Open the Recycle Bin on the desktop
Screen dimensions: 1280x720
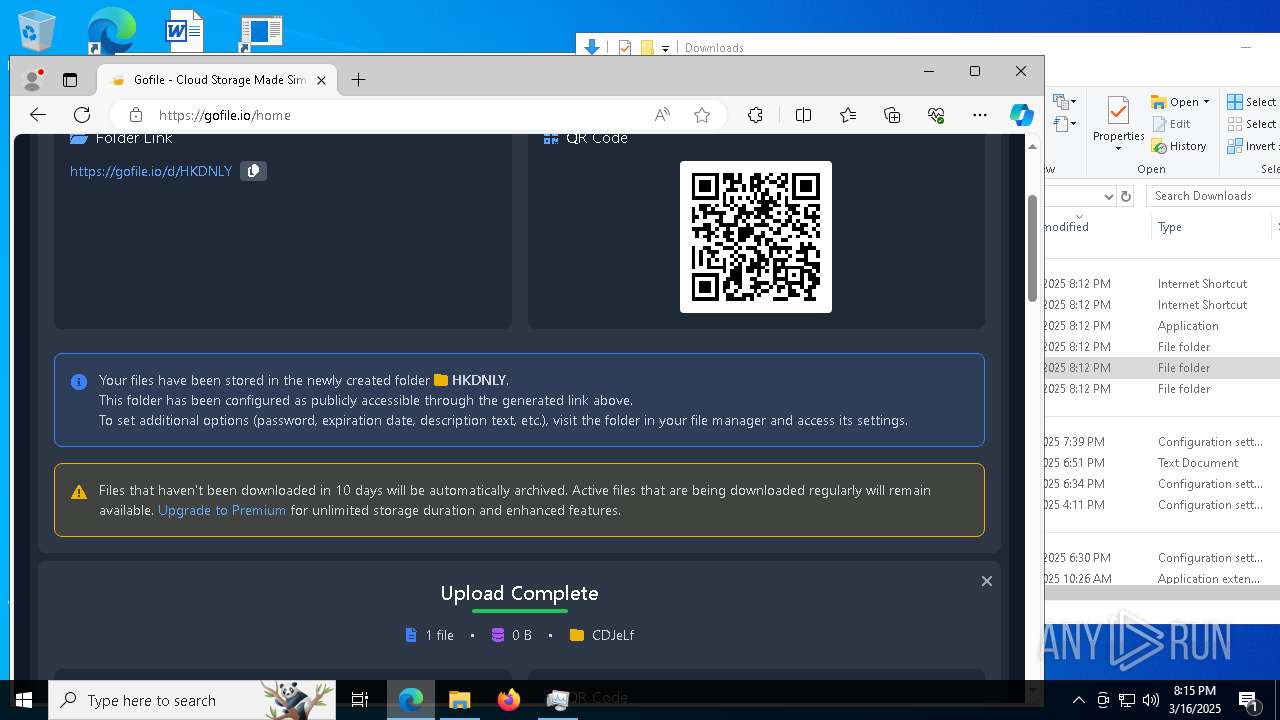point(37,31)
